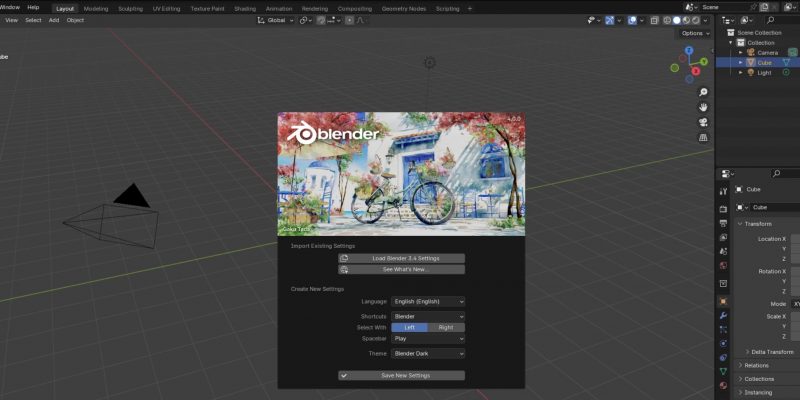Viewport: 800px width, 400px height.
Task: Click the new scene icon in top bar
Action: pyautogui.click(x=764, y=7)
